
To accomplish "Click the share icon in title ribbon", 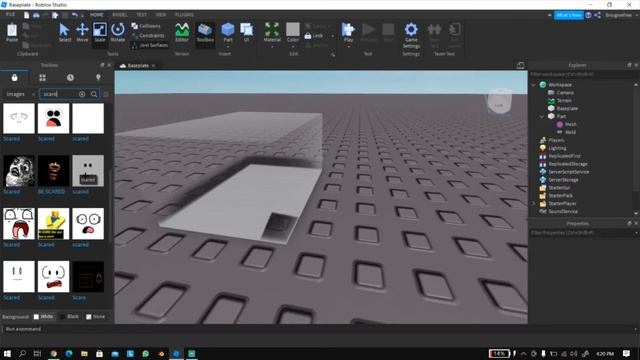I will coord(598,15).
